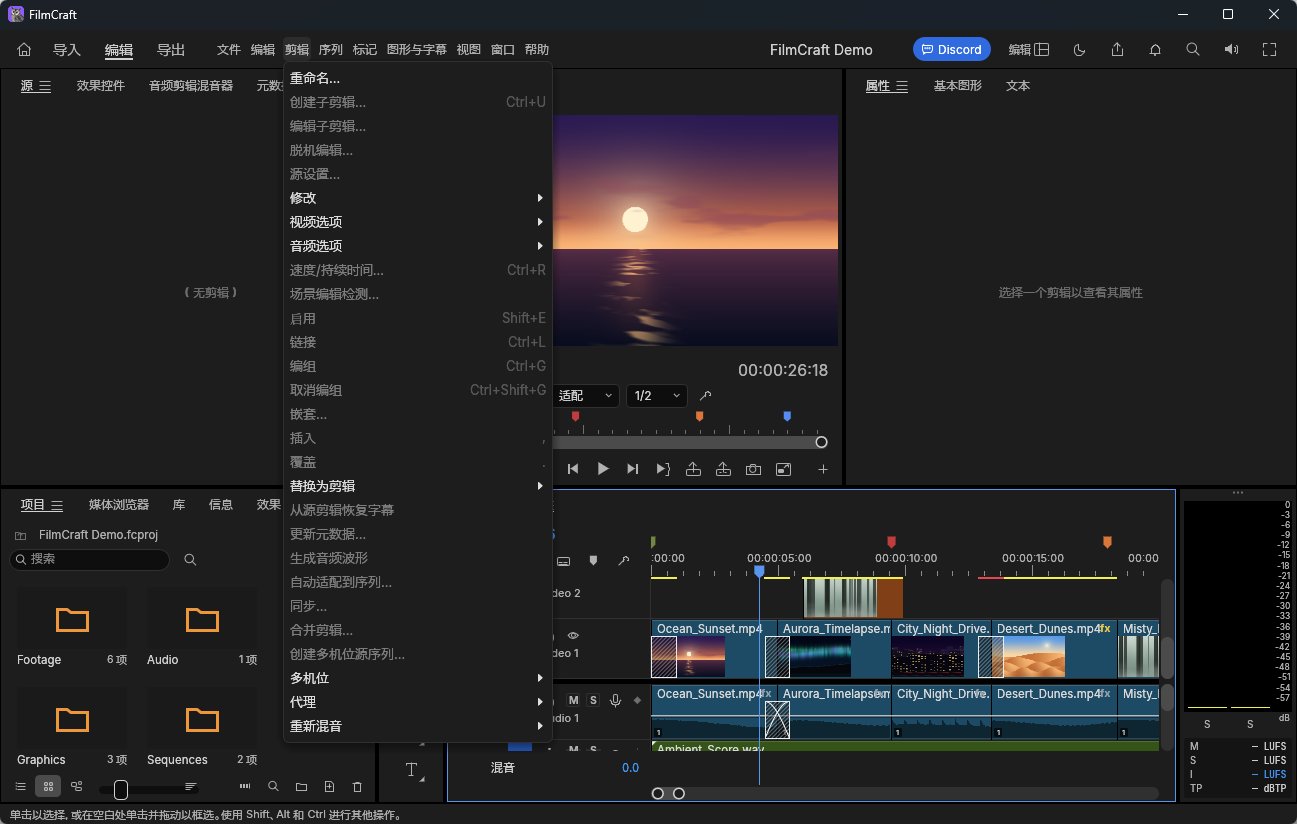Click the project thumbnail size slider handle
The height and width of the screenshot is (824, 1297).
[121, 790]
